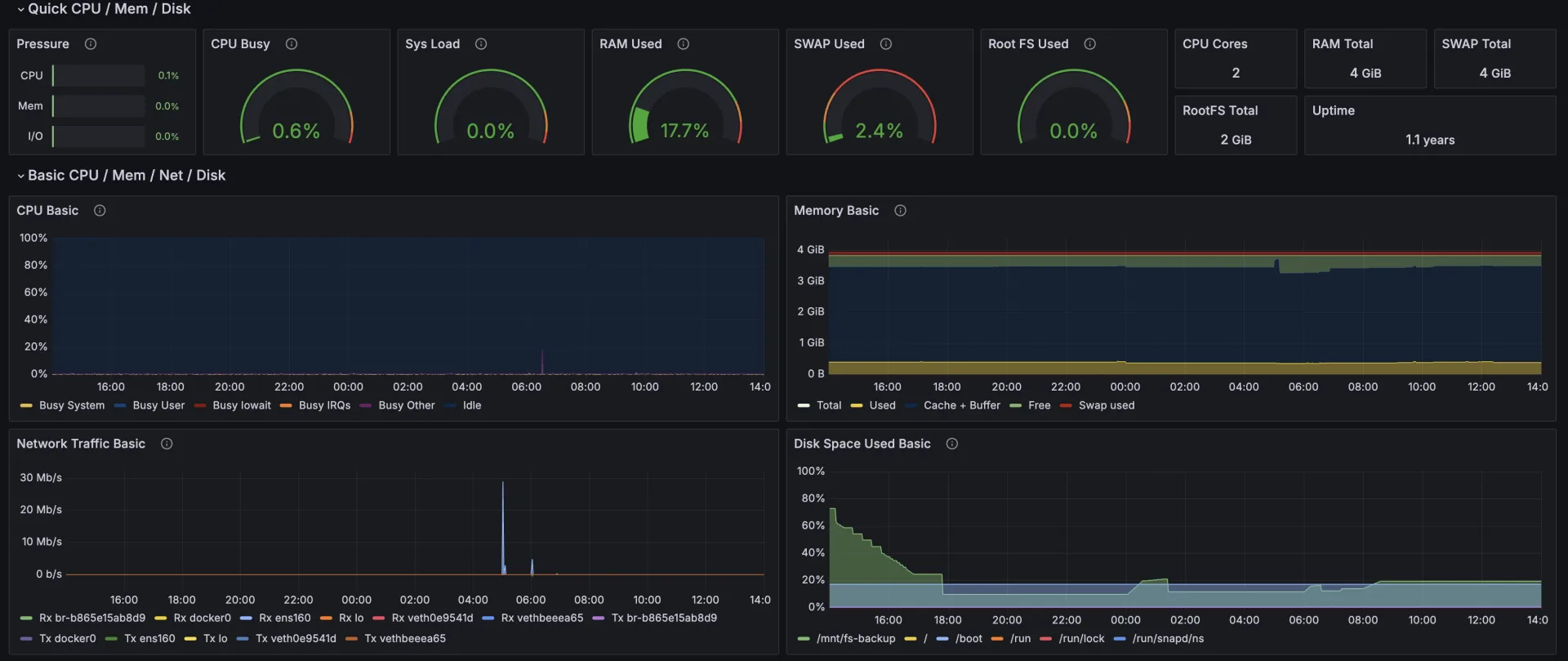Click the 0.1% CPU pressure value

pos(168,75)
